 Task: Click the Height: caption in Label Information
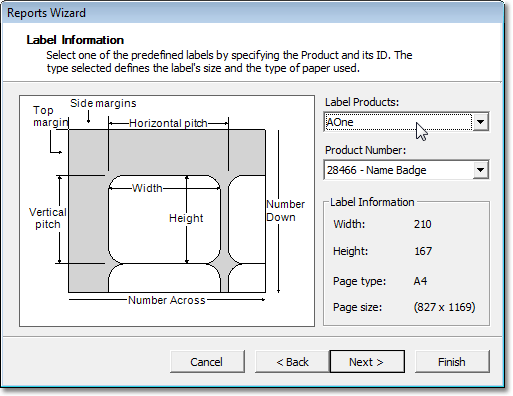(x=350, y=251)
